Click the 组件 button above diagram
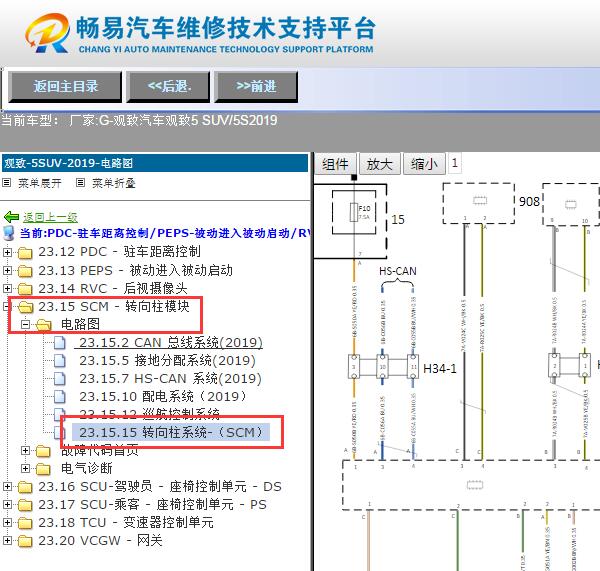Screen dimensions: 600x571 click(x=335, y=165)
